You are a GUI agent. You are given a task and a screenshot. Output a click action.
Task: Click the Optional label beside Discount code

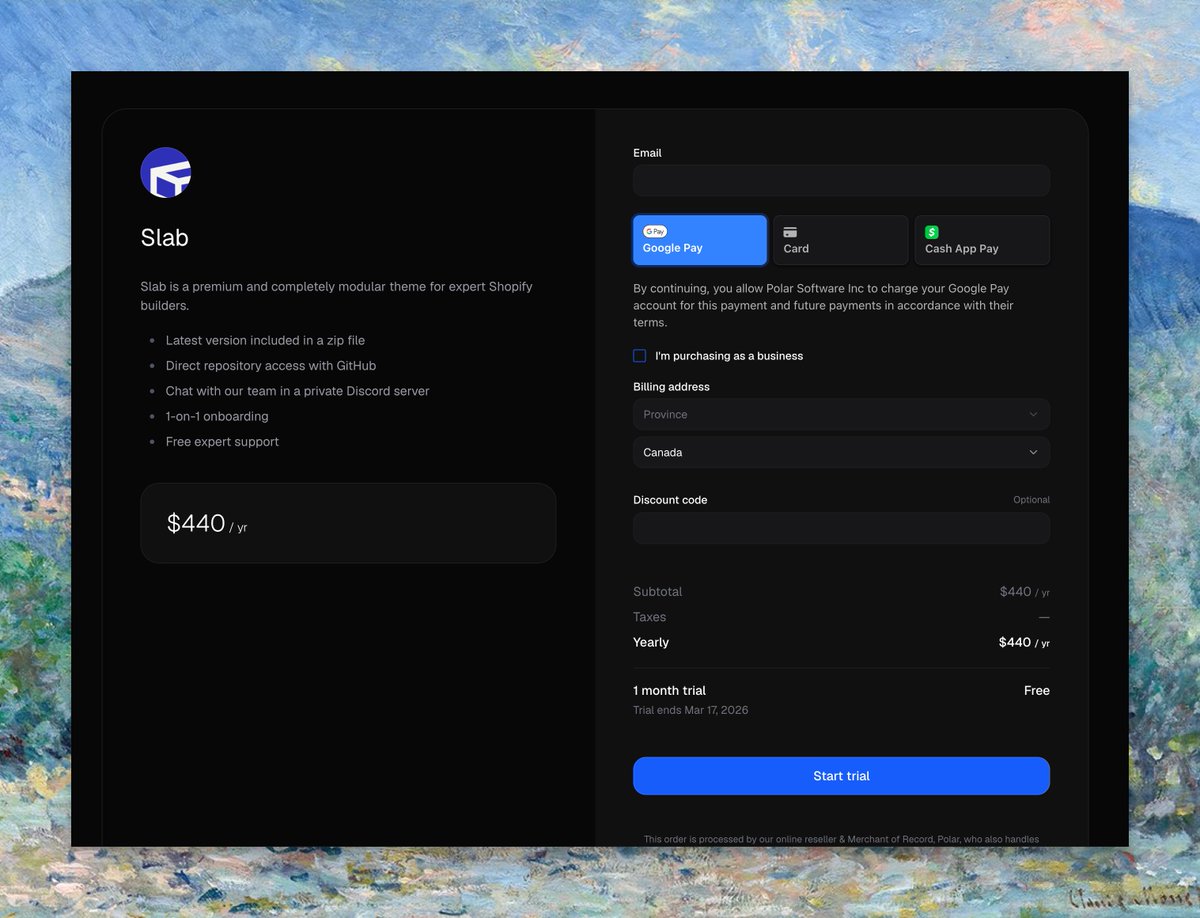coord(1031,500)
